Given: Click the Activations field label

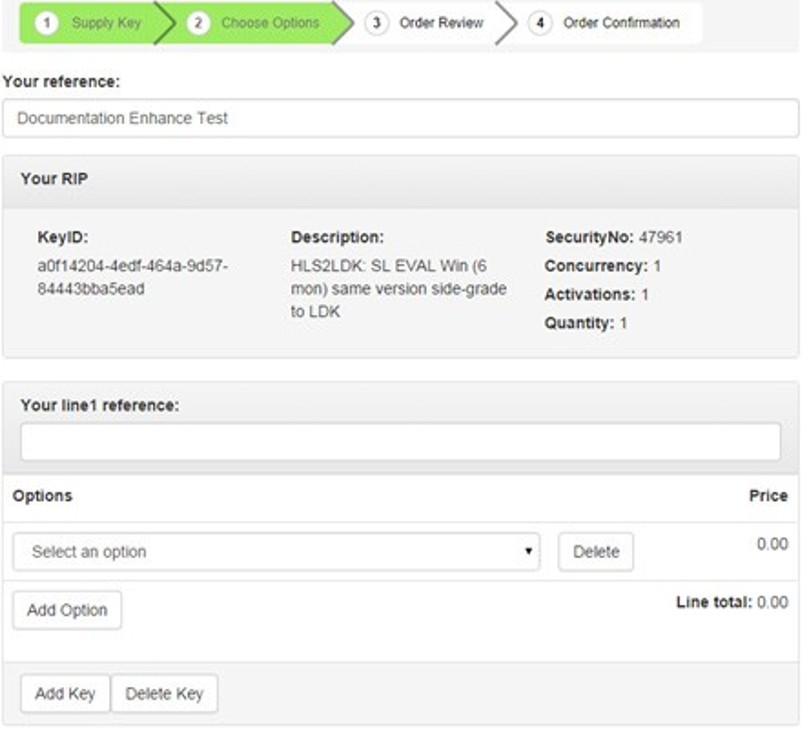Looking at the screenshot, I should coord(590,295).
